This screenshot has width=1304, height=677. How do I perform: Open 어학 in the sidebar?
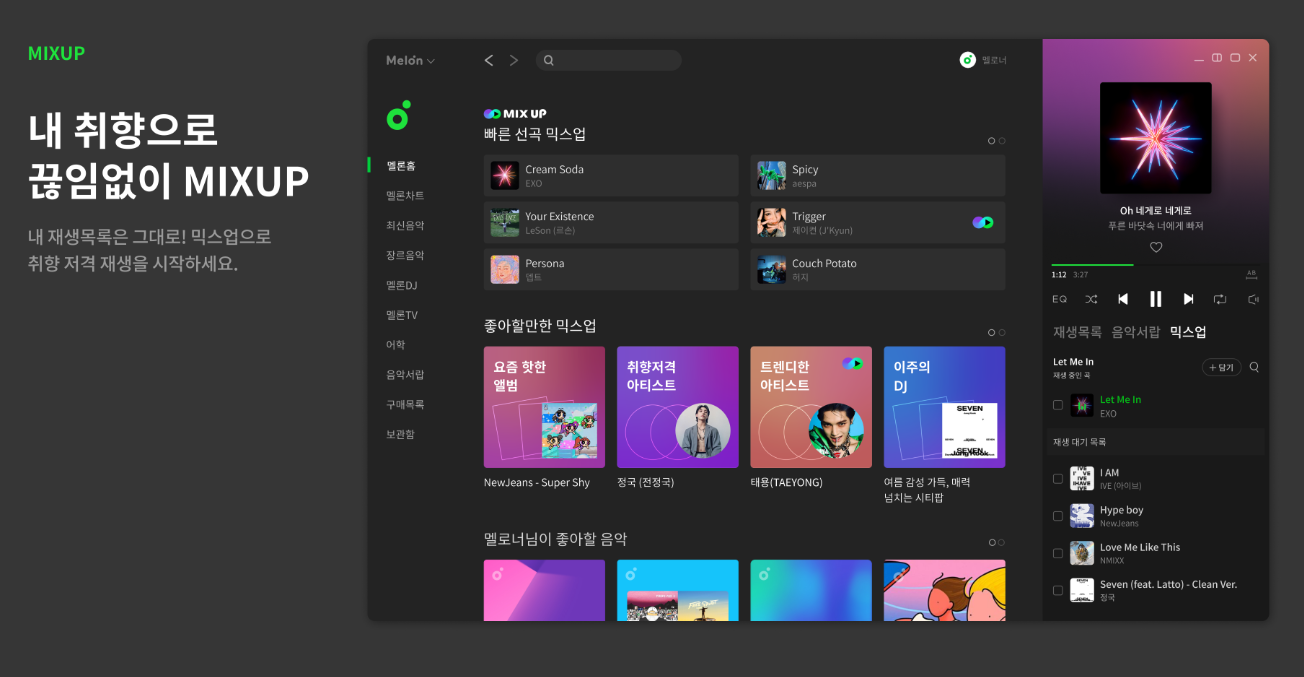point(396,344)
